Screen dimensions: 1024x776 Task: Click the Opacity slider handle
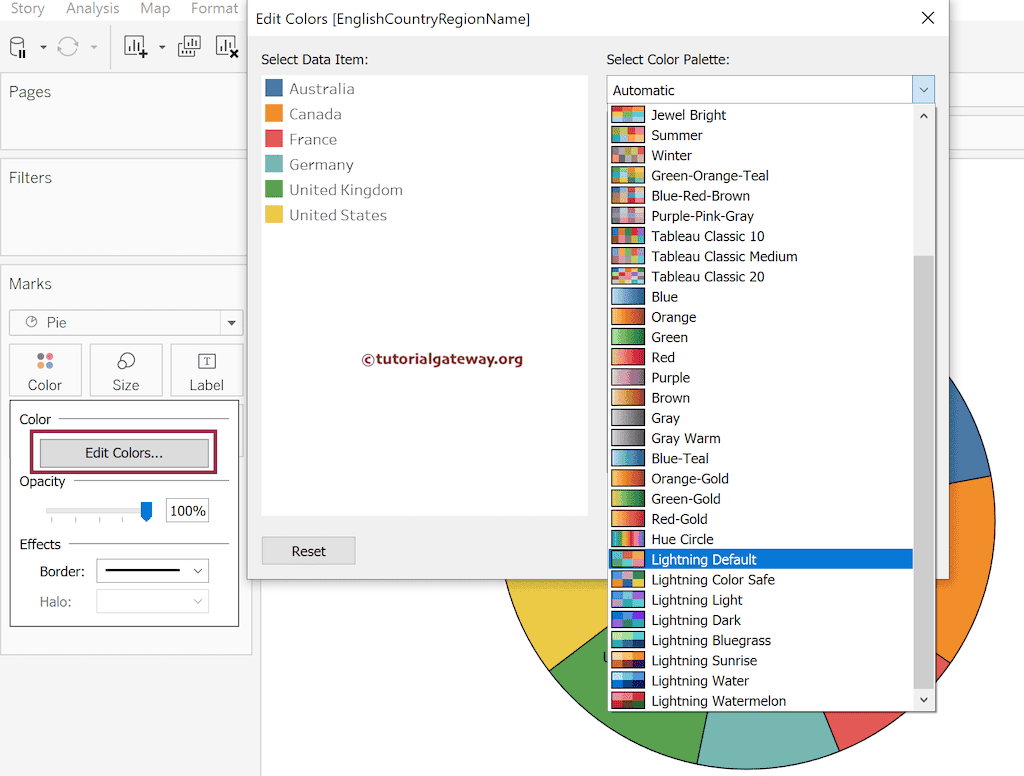coord(146,512)
